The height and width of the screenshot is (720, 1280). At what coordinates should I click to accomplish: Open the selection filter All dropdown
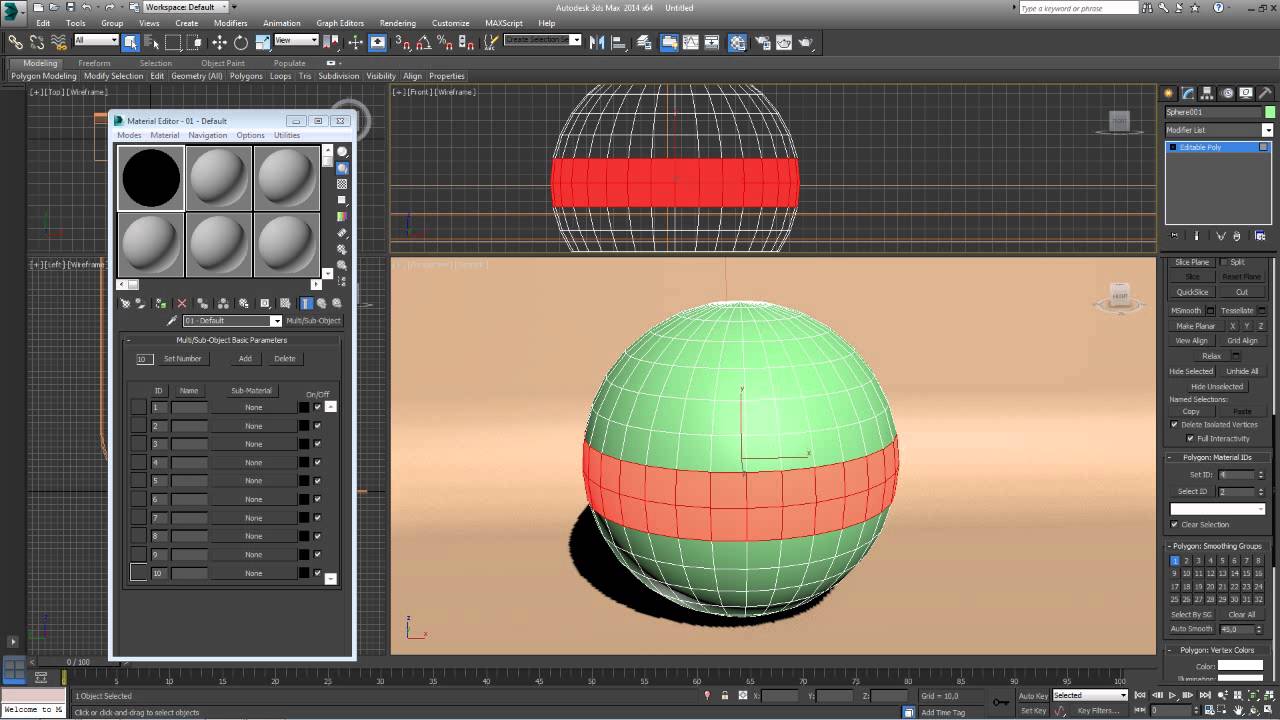click(96, 40)
